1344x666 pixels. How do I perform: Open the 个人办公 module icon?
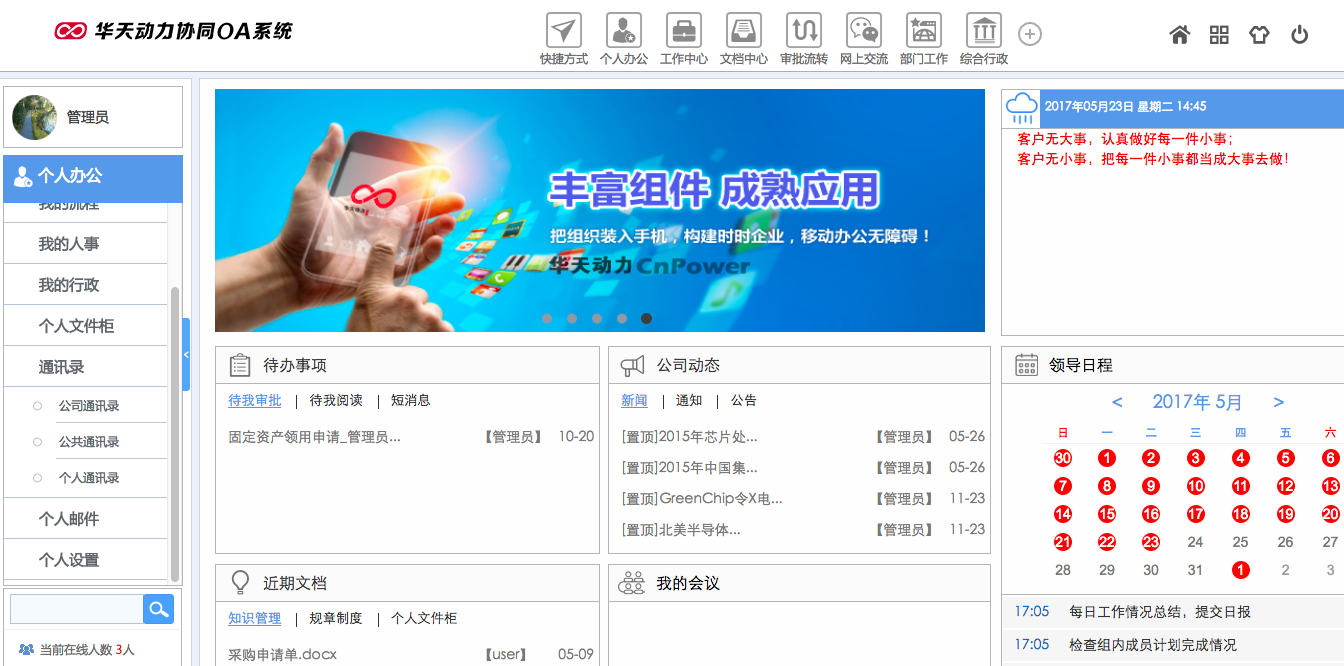(622, 35)
